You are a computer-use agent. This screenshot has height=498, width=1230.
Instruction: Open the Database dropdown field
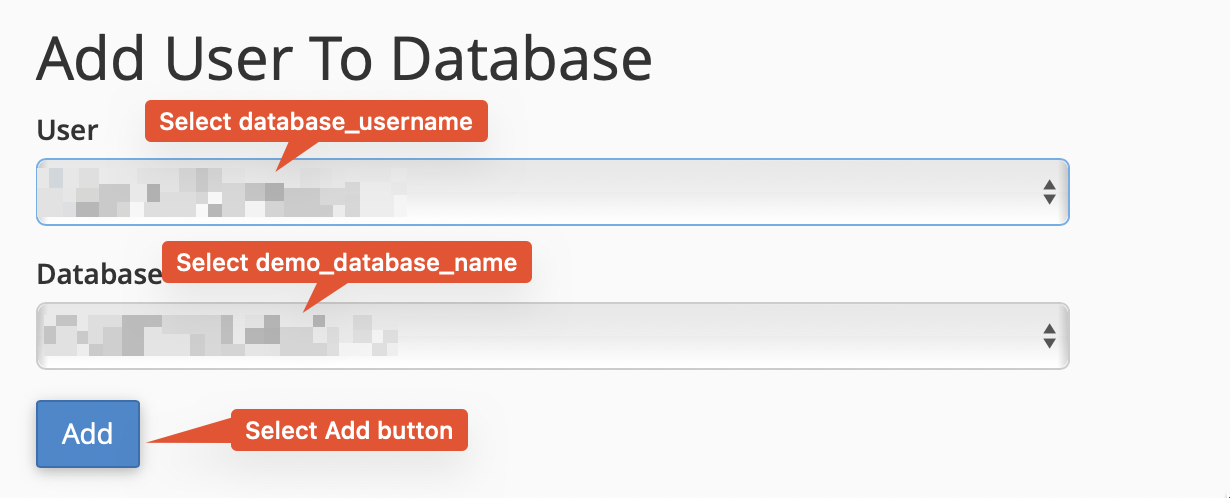coord(552,335)
